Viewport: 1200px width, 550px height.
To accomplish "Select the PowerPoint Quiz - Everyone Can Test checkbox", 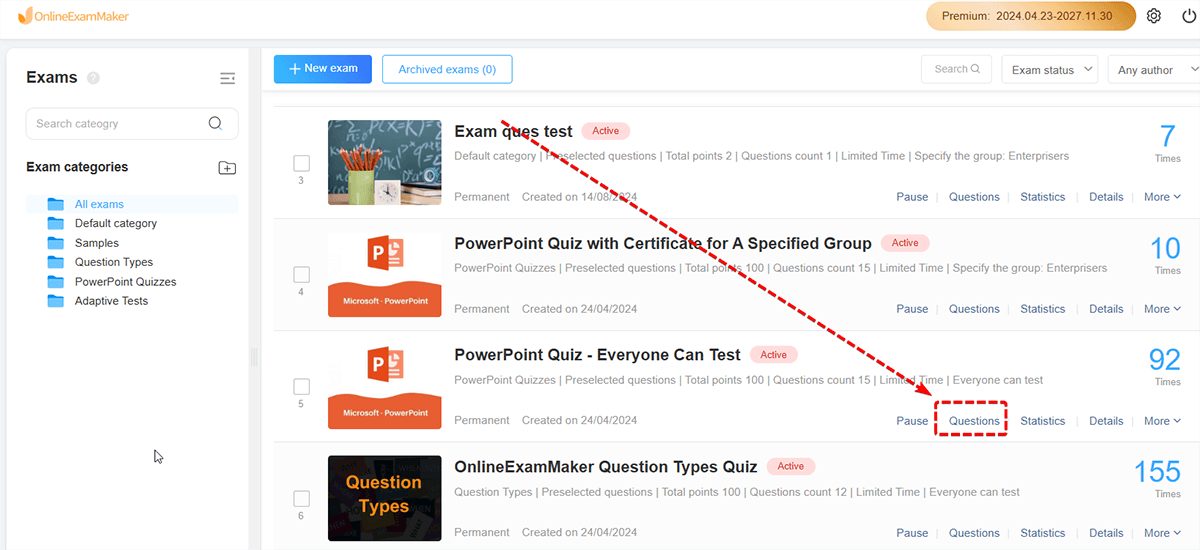I will pos(301,387).
